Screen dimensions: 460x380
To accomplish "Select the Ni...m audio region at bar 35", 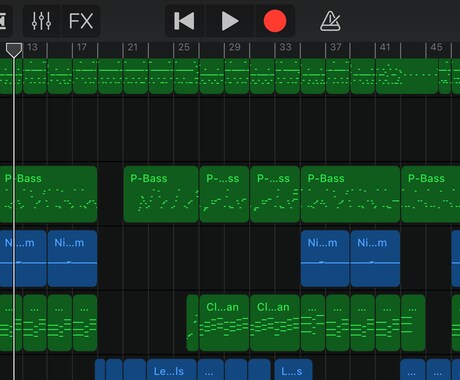I will click(x=325, y=258).
